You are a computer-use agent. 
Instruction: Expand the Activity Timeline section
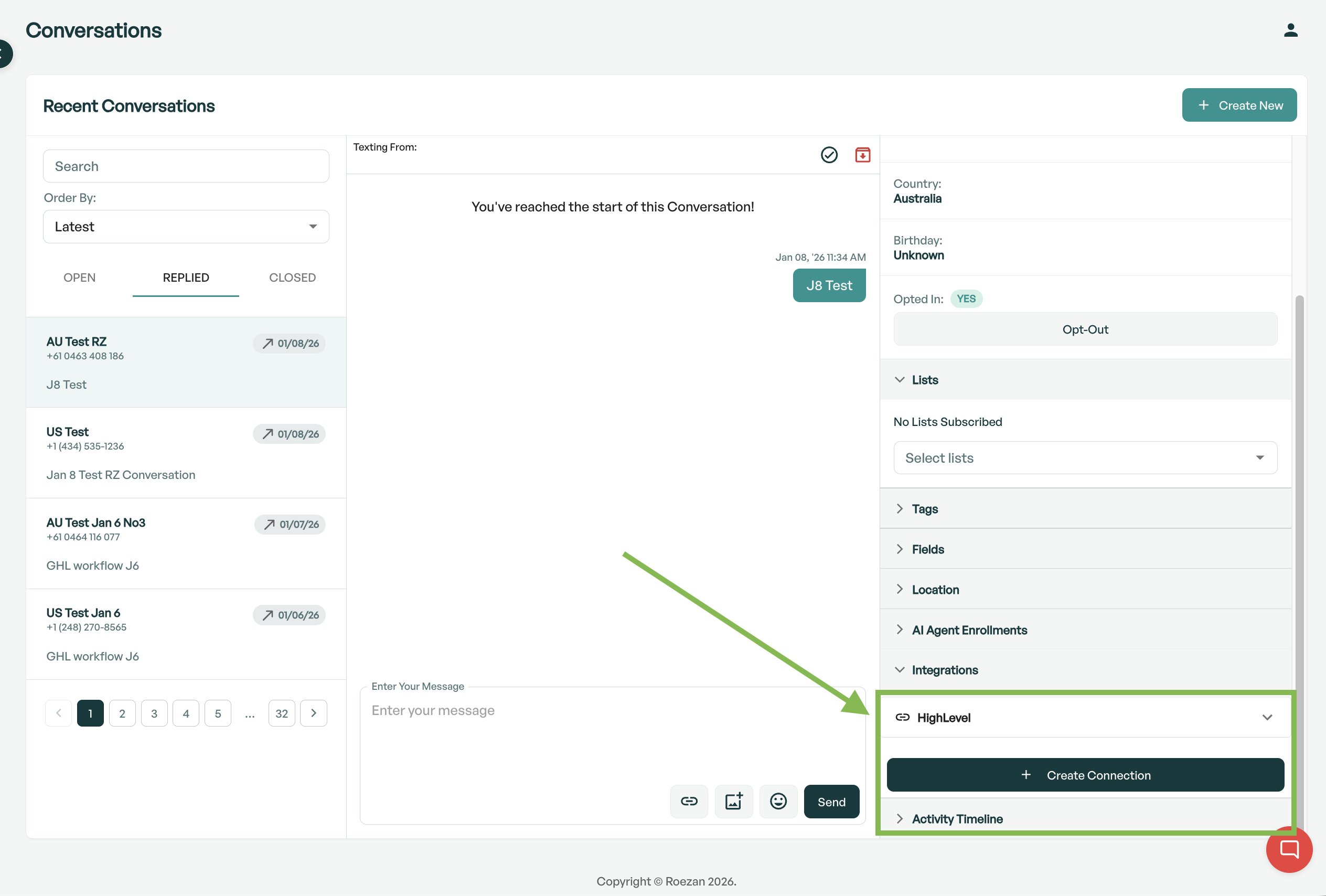click(957, 818)
